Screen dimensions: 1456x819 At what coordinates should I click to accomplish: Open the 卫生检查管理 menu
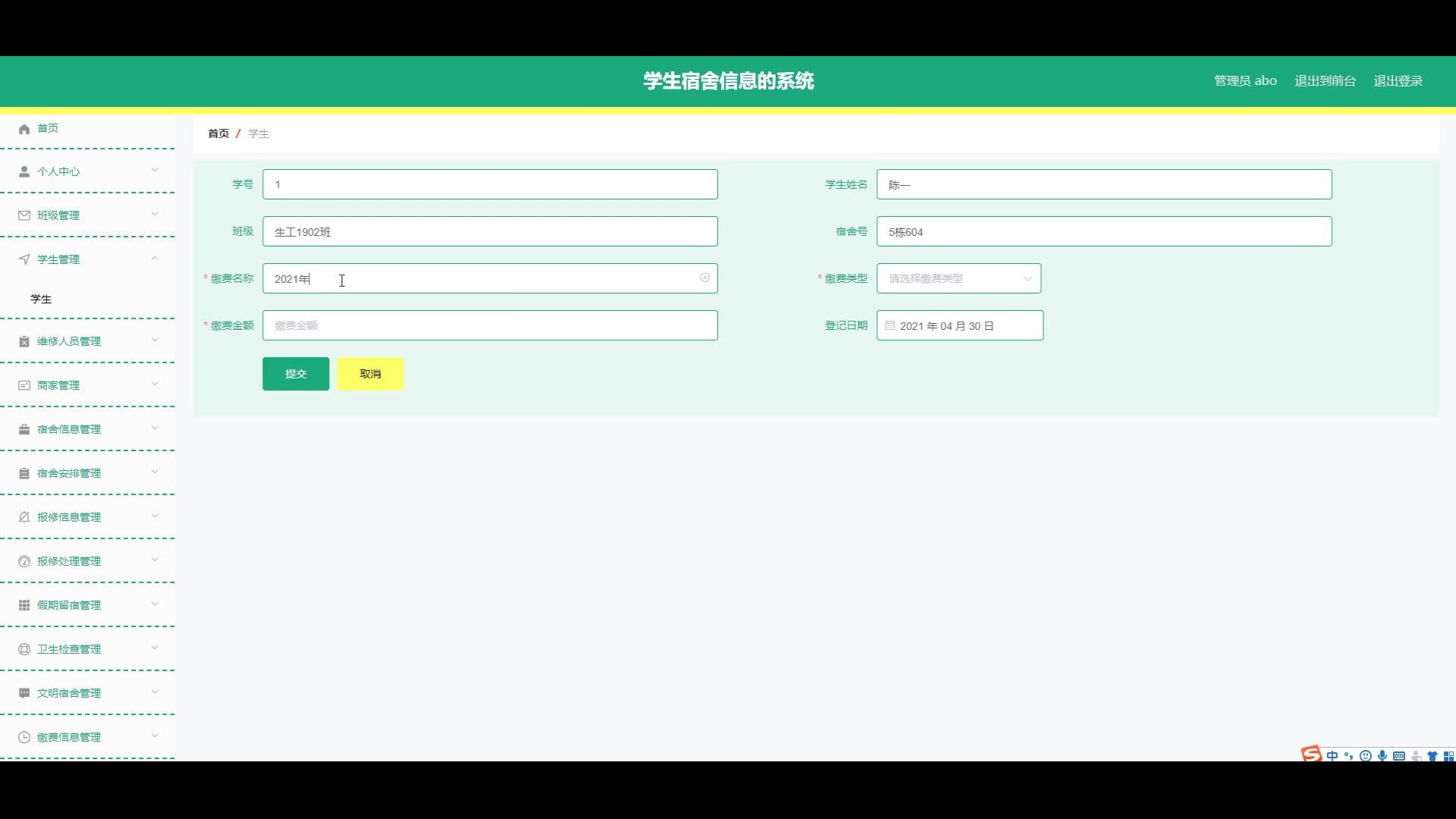pyautogui.click(x=69, y=649)
